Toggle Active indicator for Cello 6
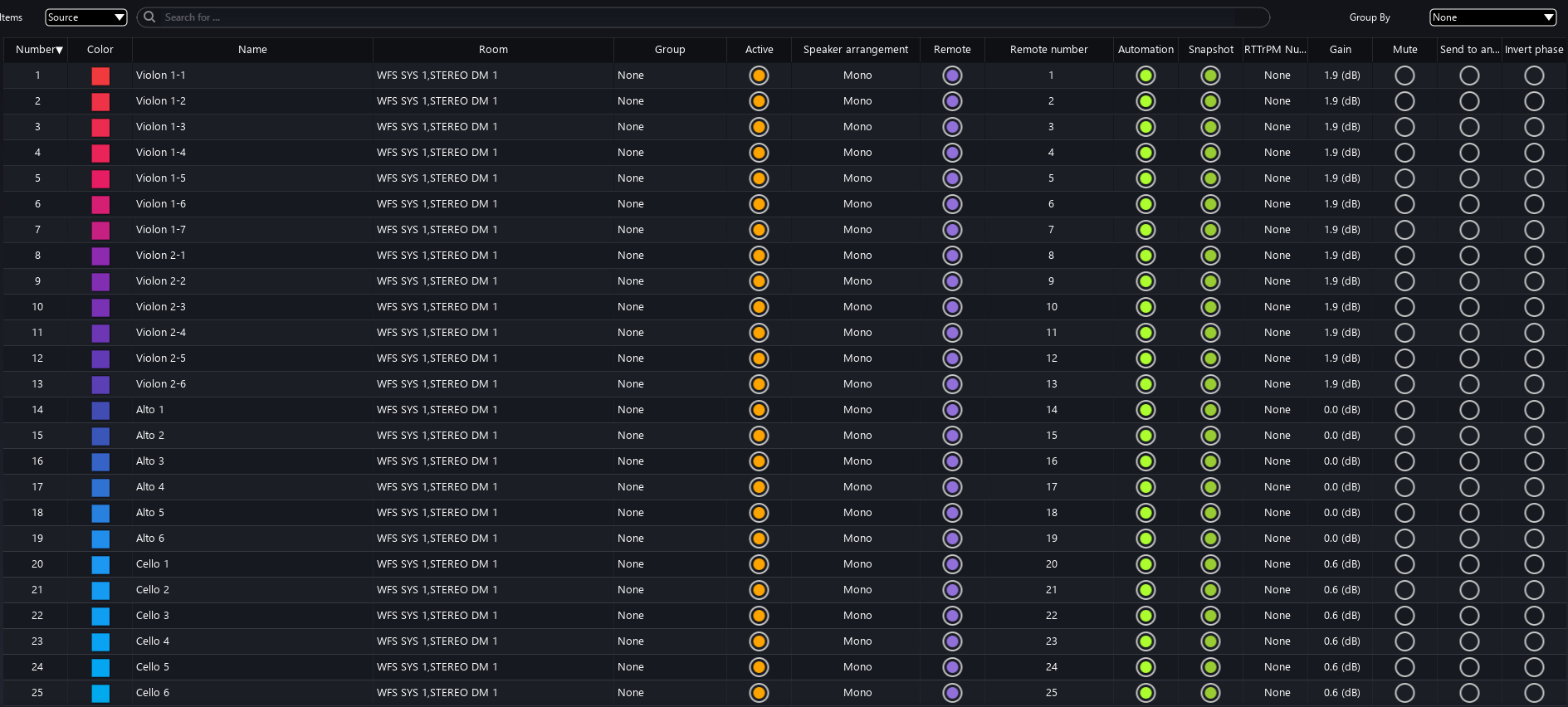1568x707 pixels. pos(758,693)
